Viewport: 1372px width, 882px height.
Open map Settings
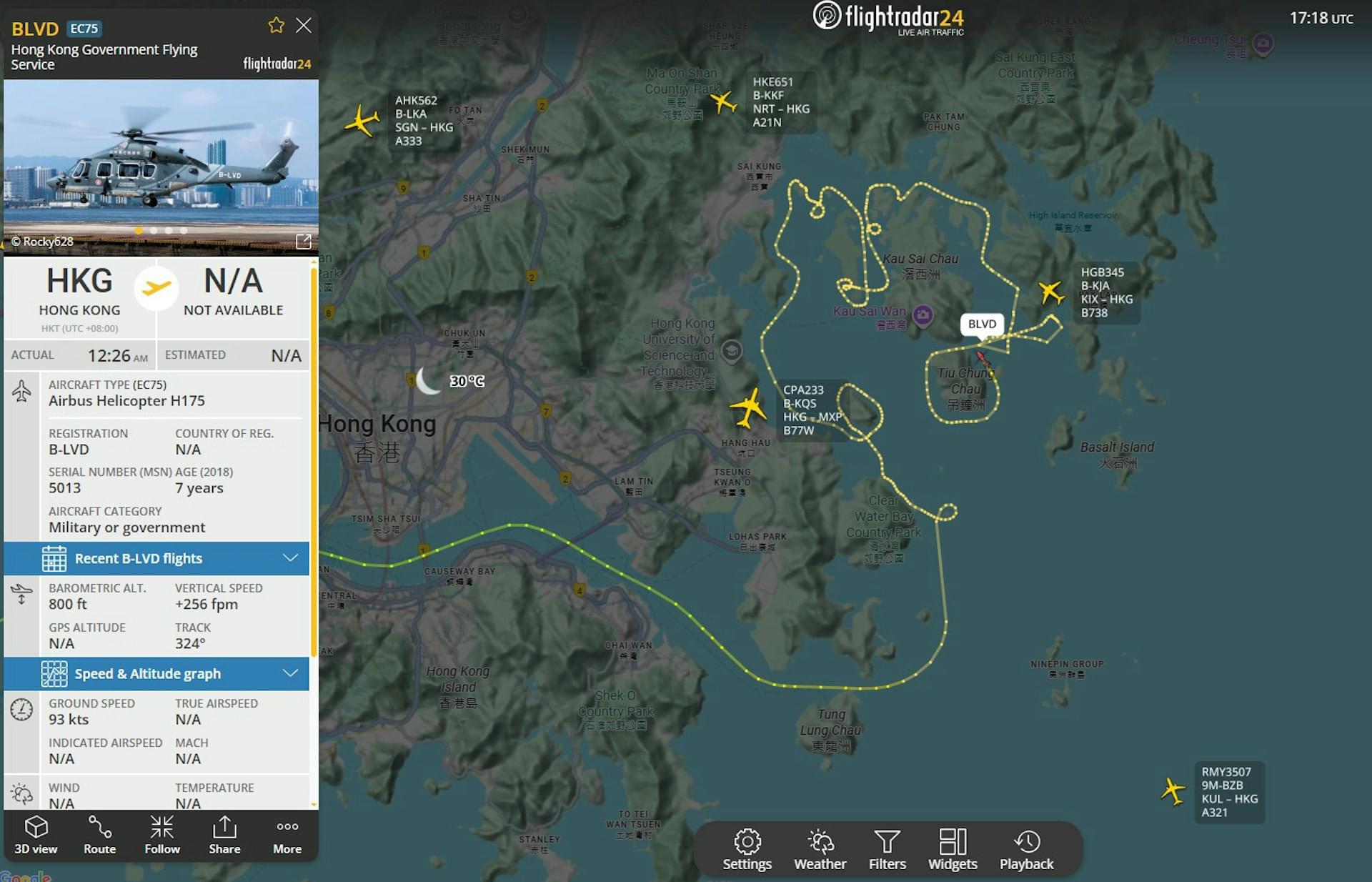pos(747,850)
